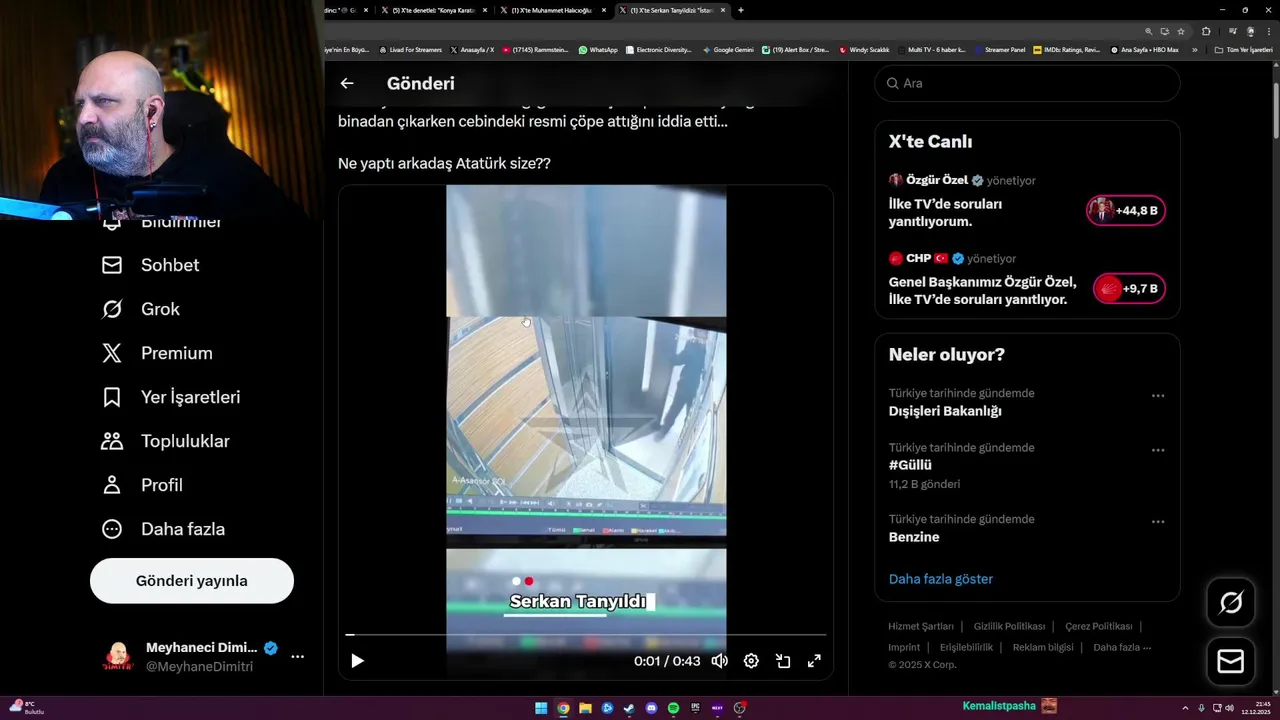Open options for #Güllü trend
This screenshot has height=720, width=1280.
point(1158,450)
